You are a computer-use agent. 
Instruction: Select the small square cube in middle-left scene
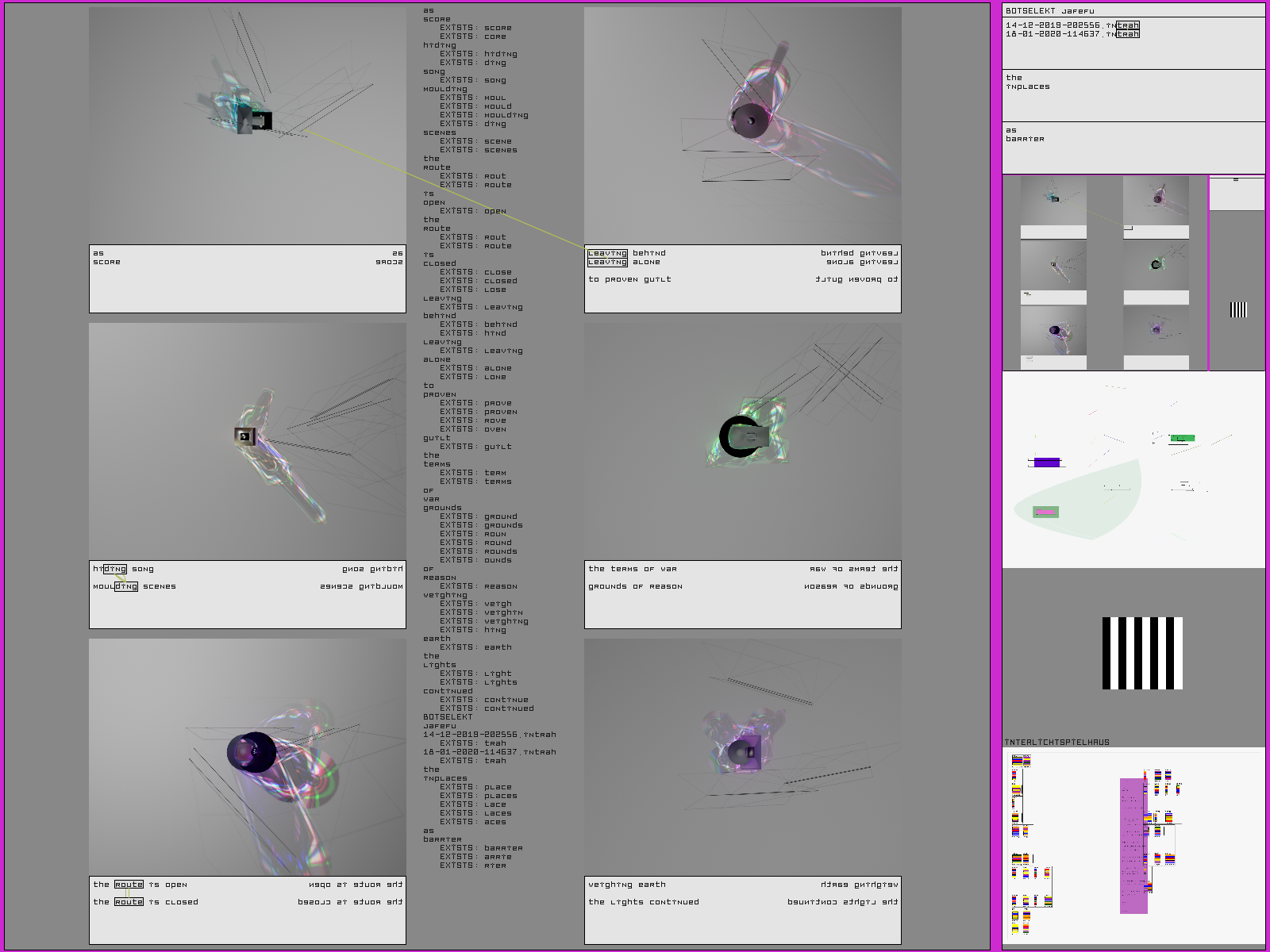pos(244,436)
